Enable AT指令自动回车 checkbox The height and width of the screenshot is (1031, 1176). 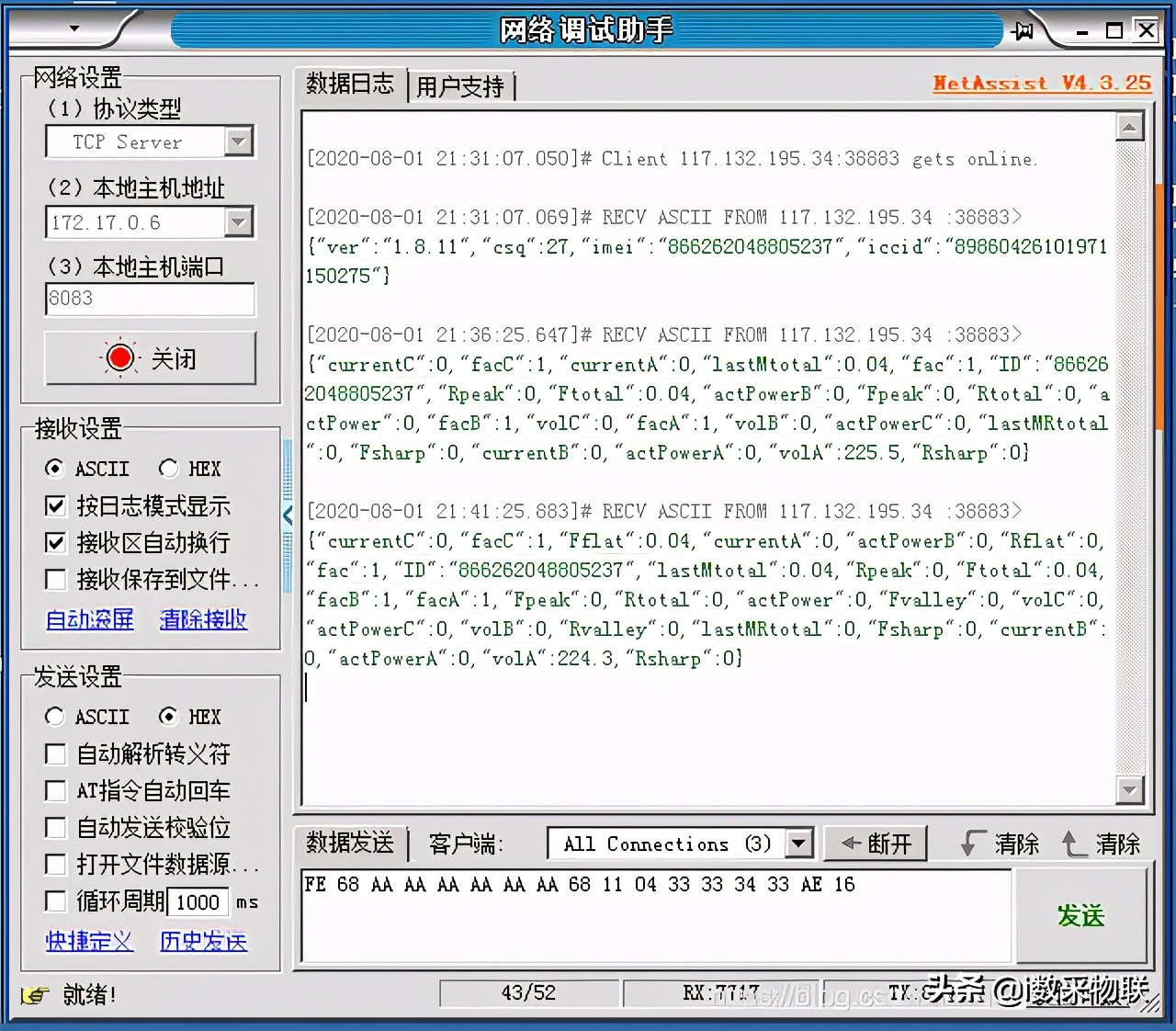click(x=55, y=791)
